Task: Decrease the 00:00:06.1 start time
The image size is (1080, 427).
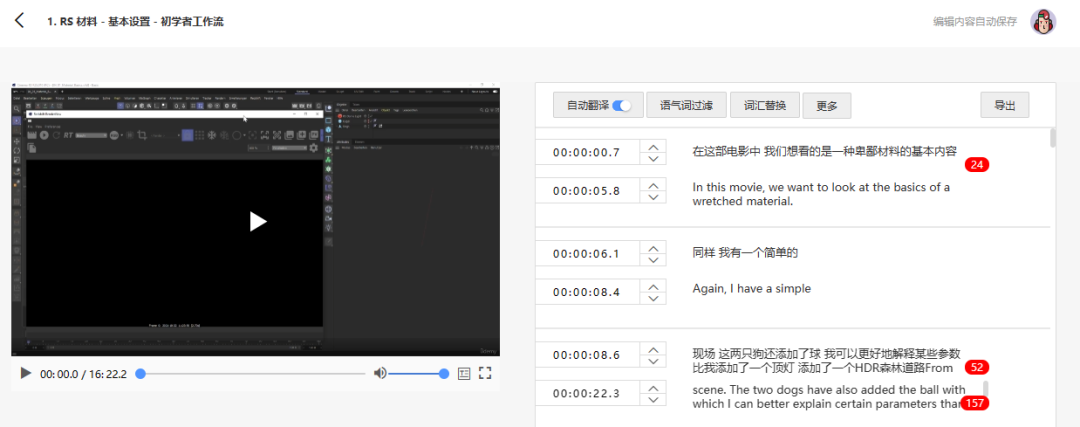Action: pyautogui.click(x=653, y=259)
